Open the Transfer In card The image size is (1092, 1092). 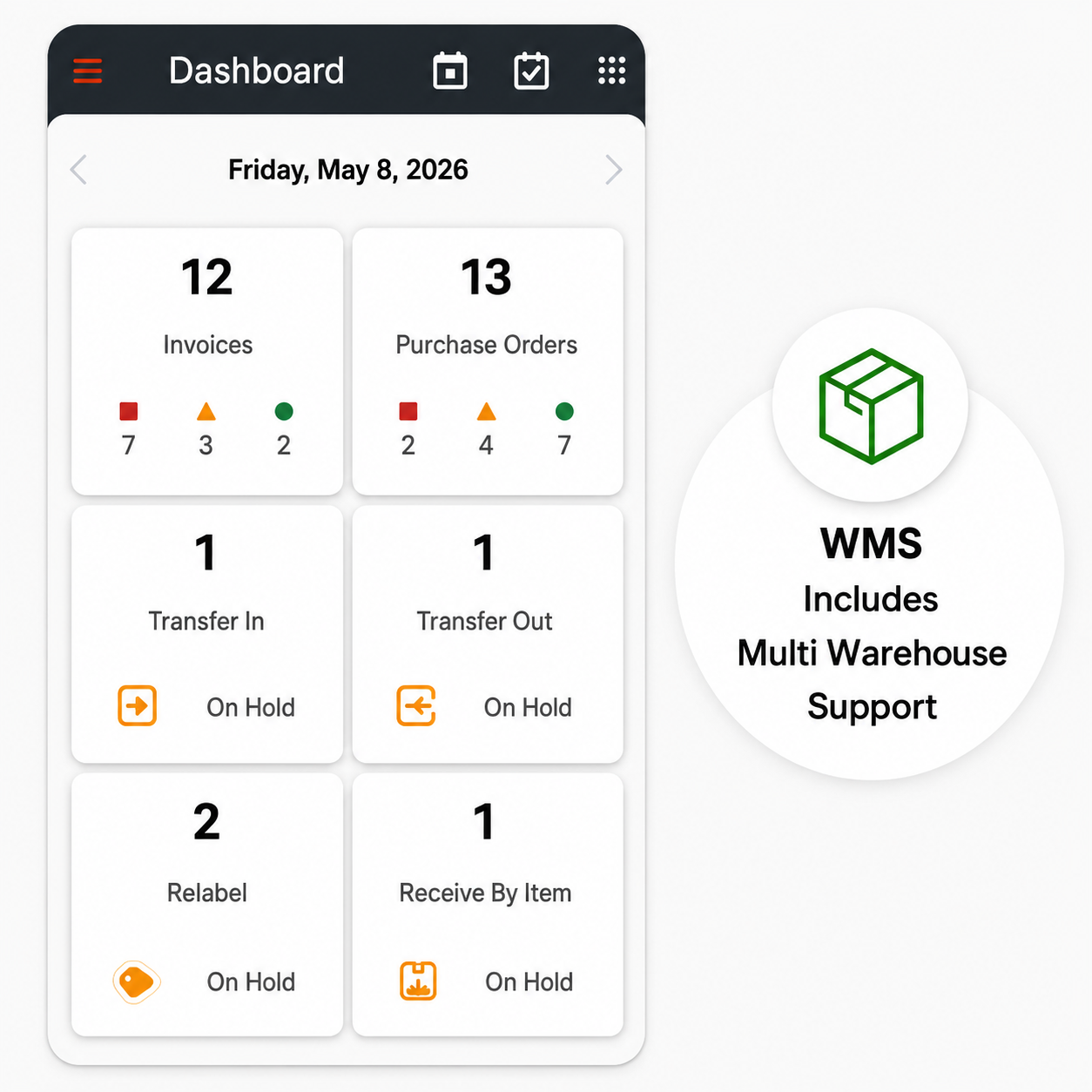(207, 634)
